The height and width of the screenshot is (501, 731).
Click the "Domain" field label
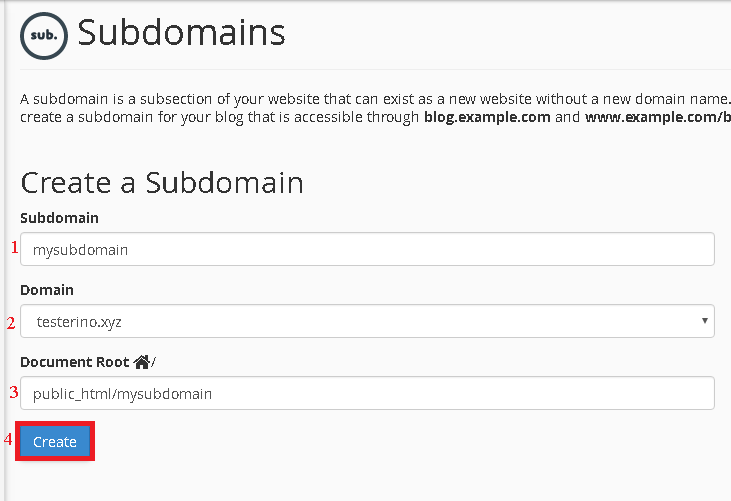click(x=47, y=290)
